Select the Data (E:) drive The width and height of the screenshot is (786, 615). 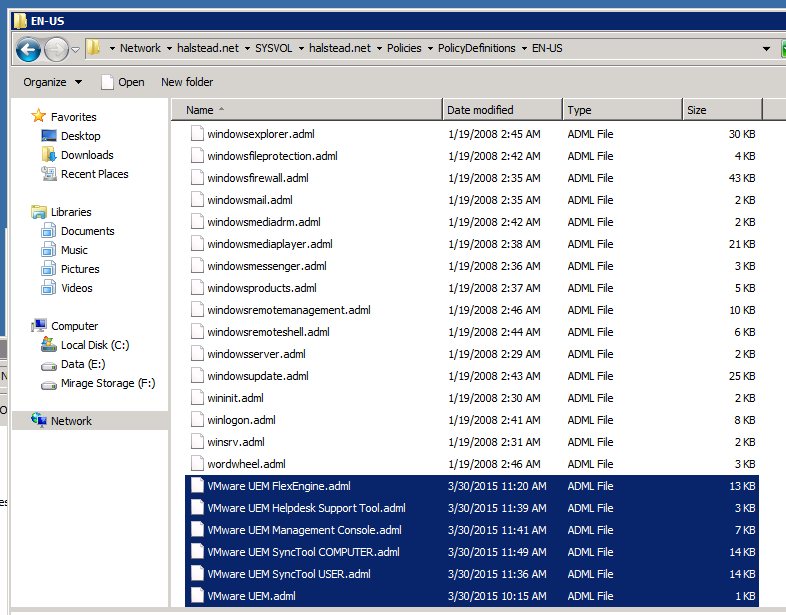tap(82, 364)
